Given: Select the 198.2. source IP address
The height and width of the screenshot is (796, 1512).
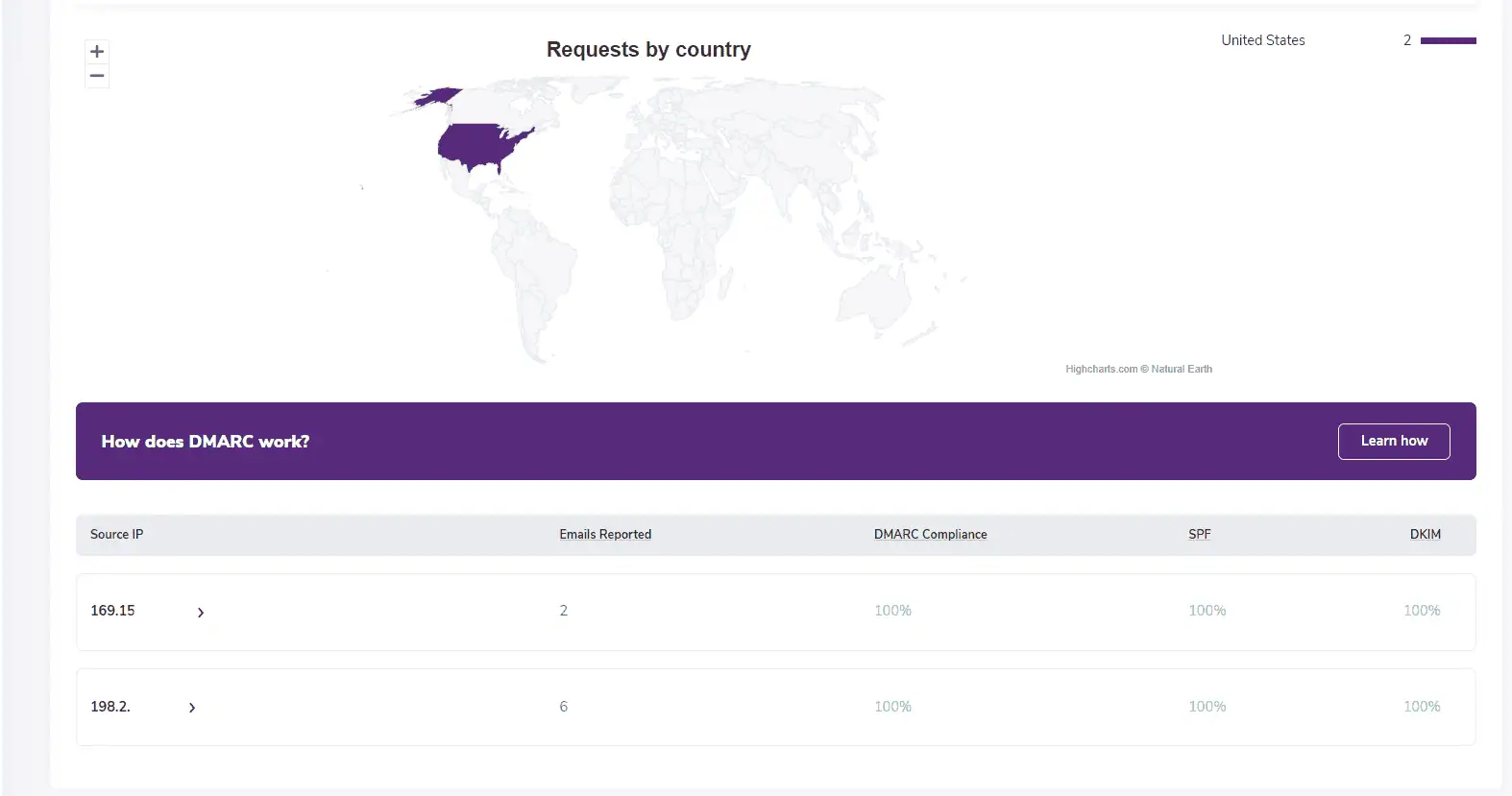Looking at the screenshot, I should pos(110,707).
